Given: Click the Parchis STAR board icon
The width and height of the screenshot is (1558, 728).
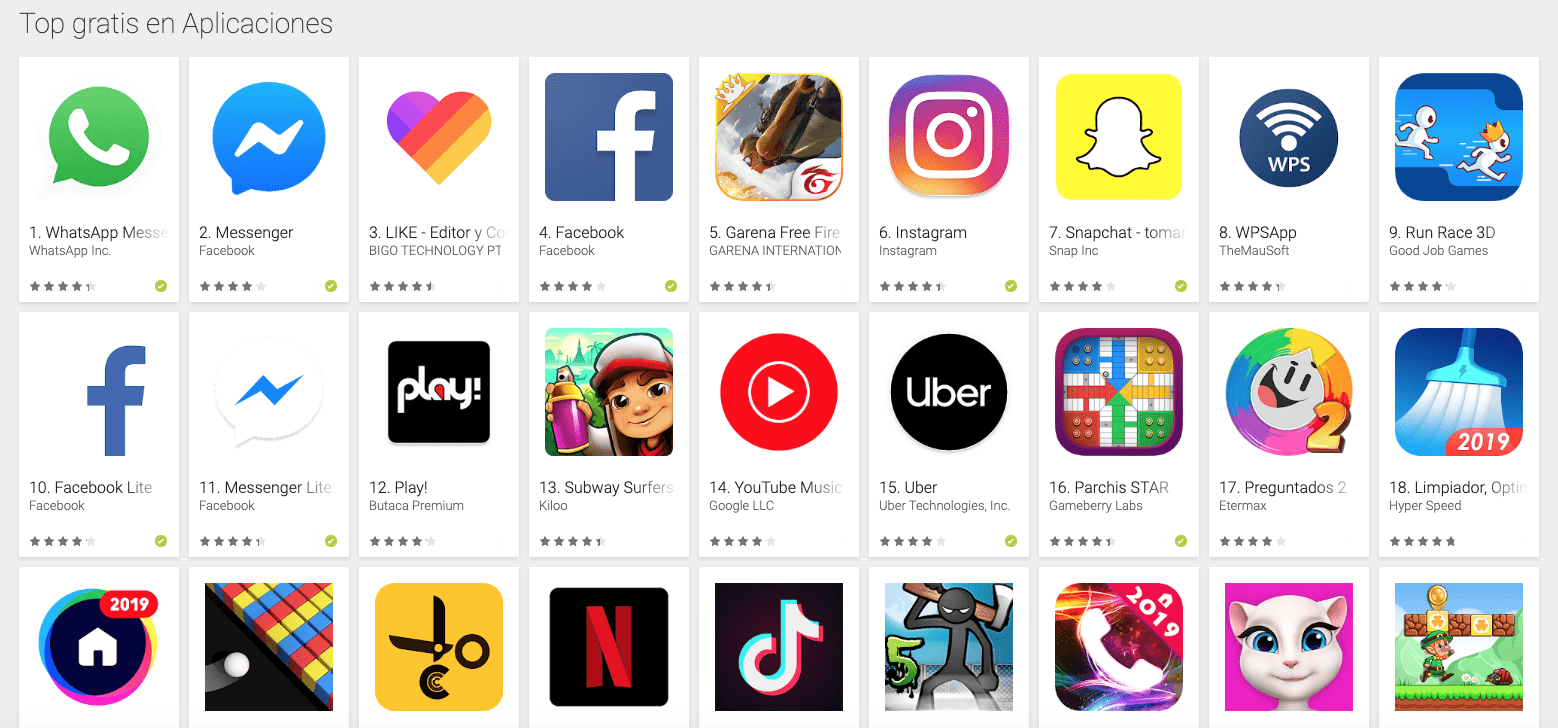Looking at the screenshot, I should click(1119, 392).
